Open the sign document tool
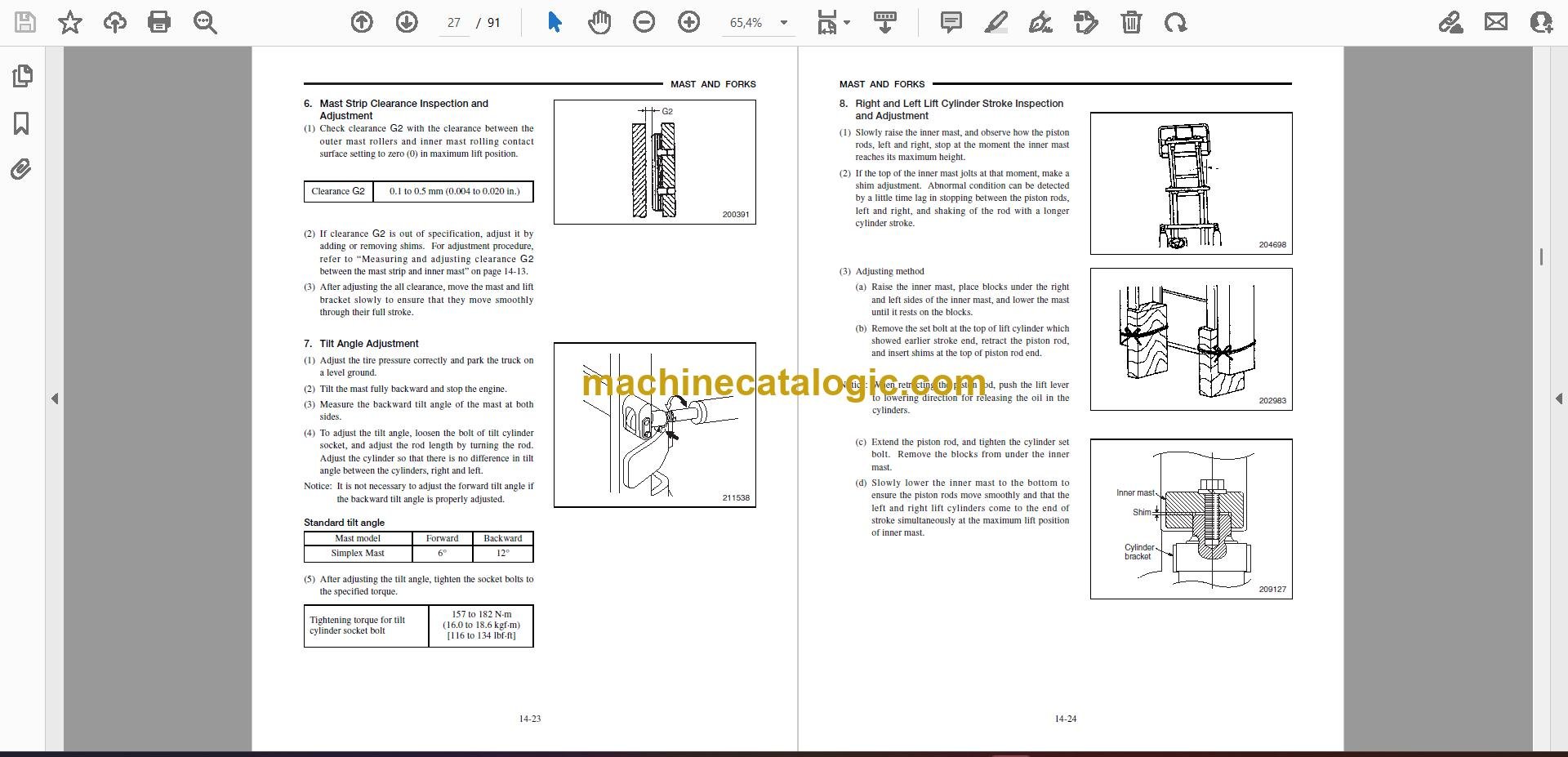 1040,22
